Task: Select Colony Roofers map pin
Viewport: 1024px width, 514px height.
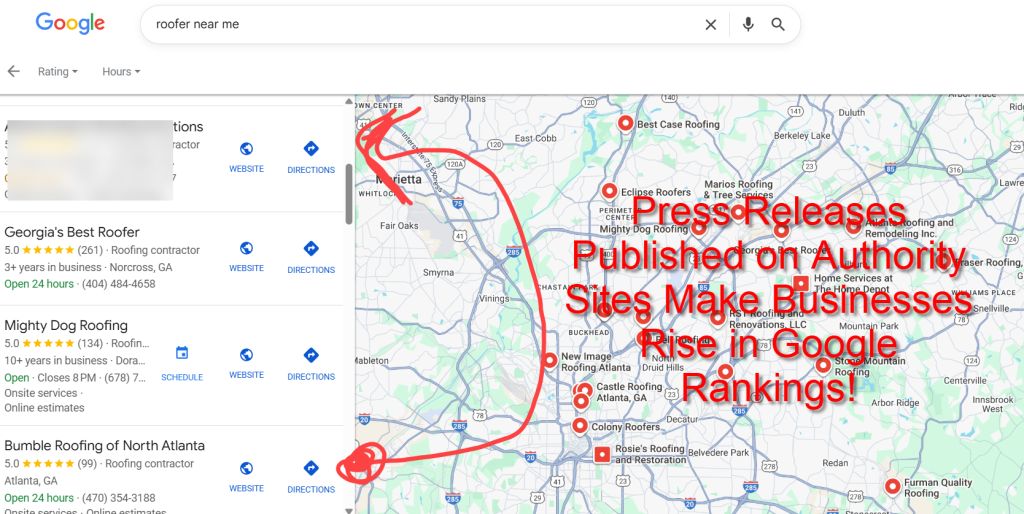Action: click(x=580, y=425)
